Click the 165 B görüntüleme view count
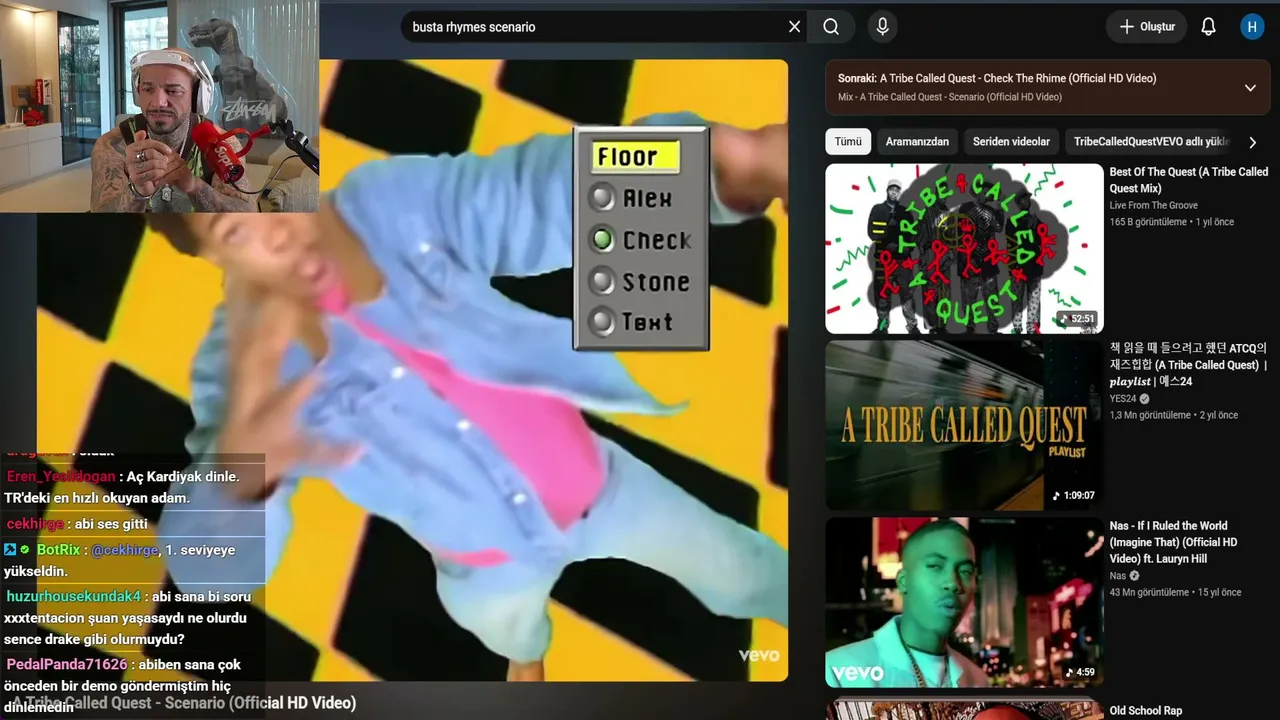 [x=1148, y=222]
